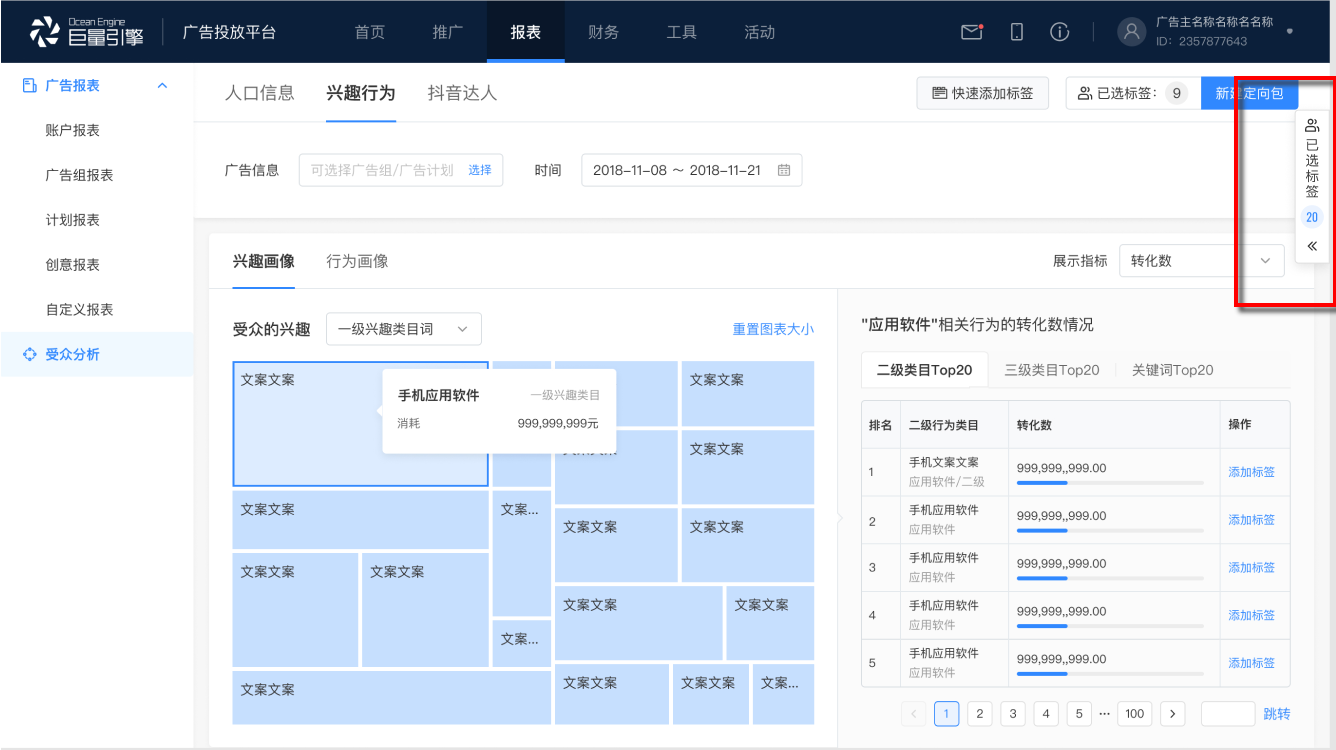The height and width of the screenshot is (750, 1336).
Task: Switch to 抖音达人 tab
Action: pyautogui.click(x=462, y=93)
